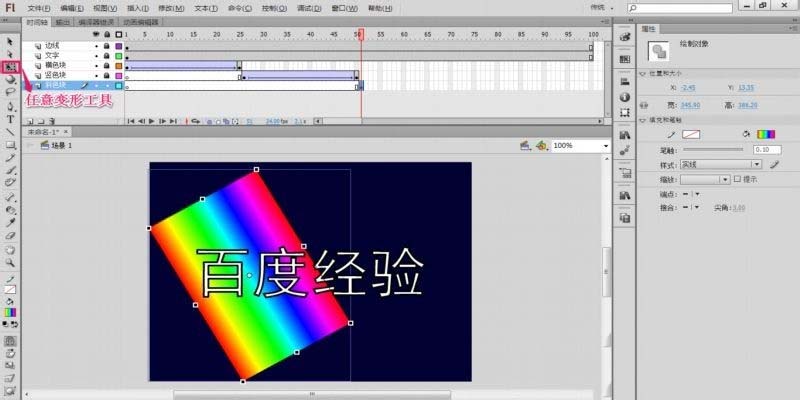Toggle lock on 竖色块 layer

(107, 76)
